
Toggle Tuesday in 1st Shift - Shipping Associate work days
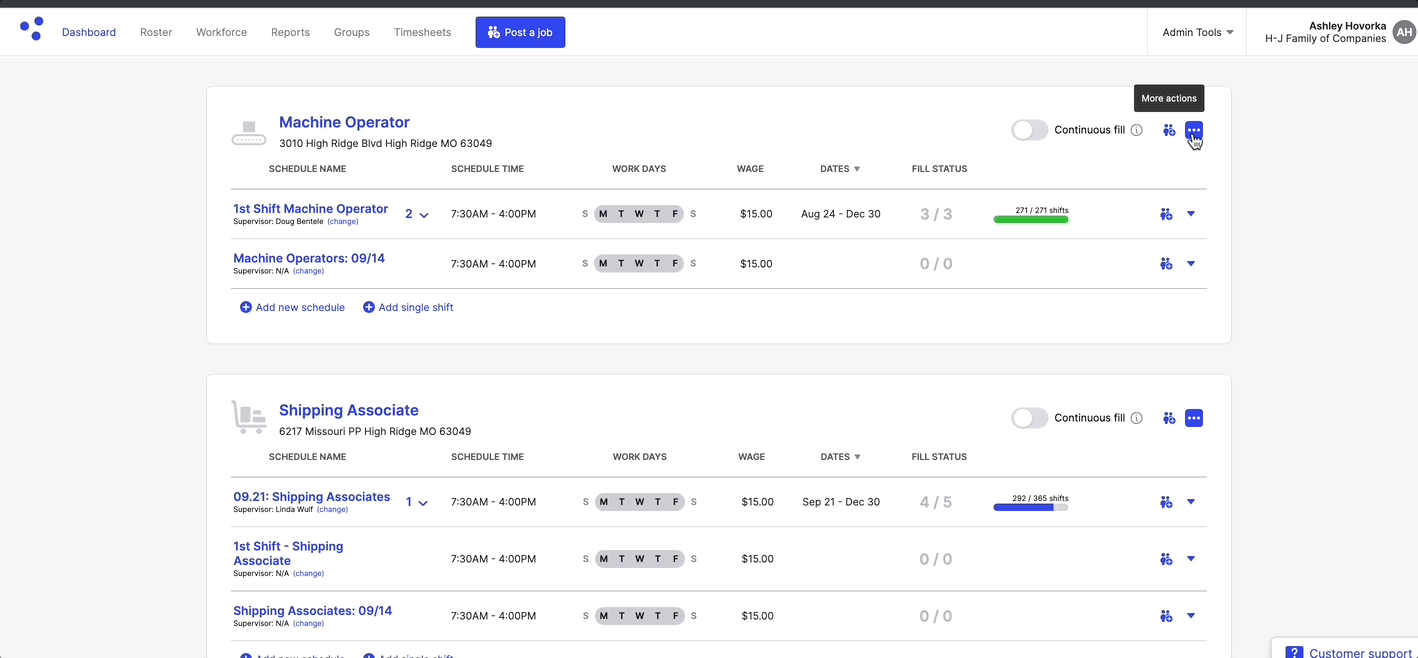(x=622, y=559)
